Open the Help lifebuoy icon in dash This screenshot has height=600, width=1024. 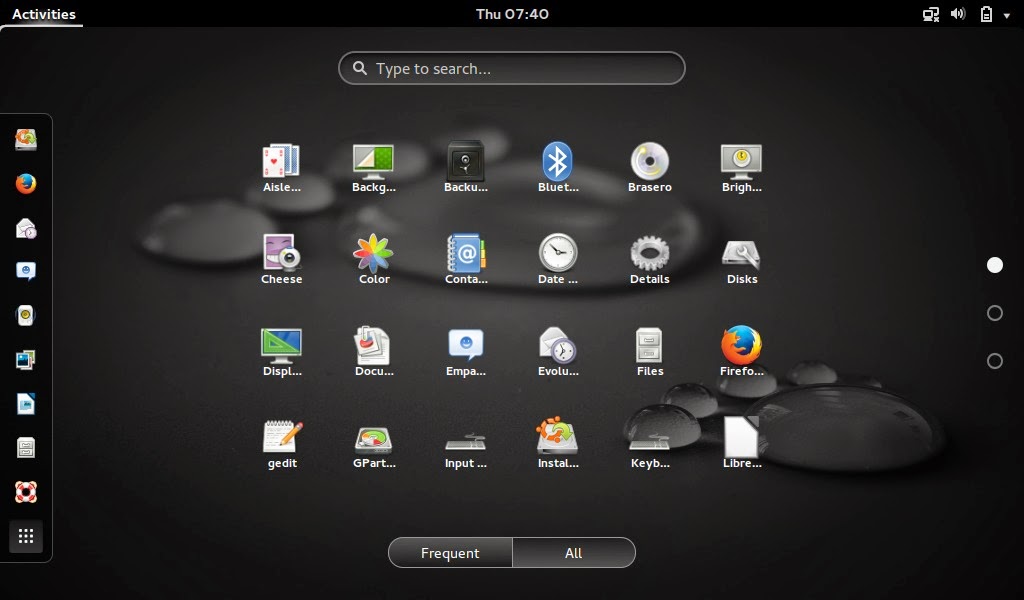pyautogui.click(x=26, y=492)
